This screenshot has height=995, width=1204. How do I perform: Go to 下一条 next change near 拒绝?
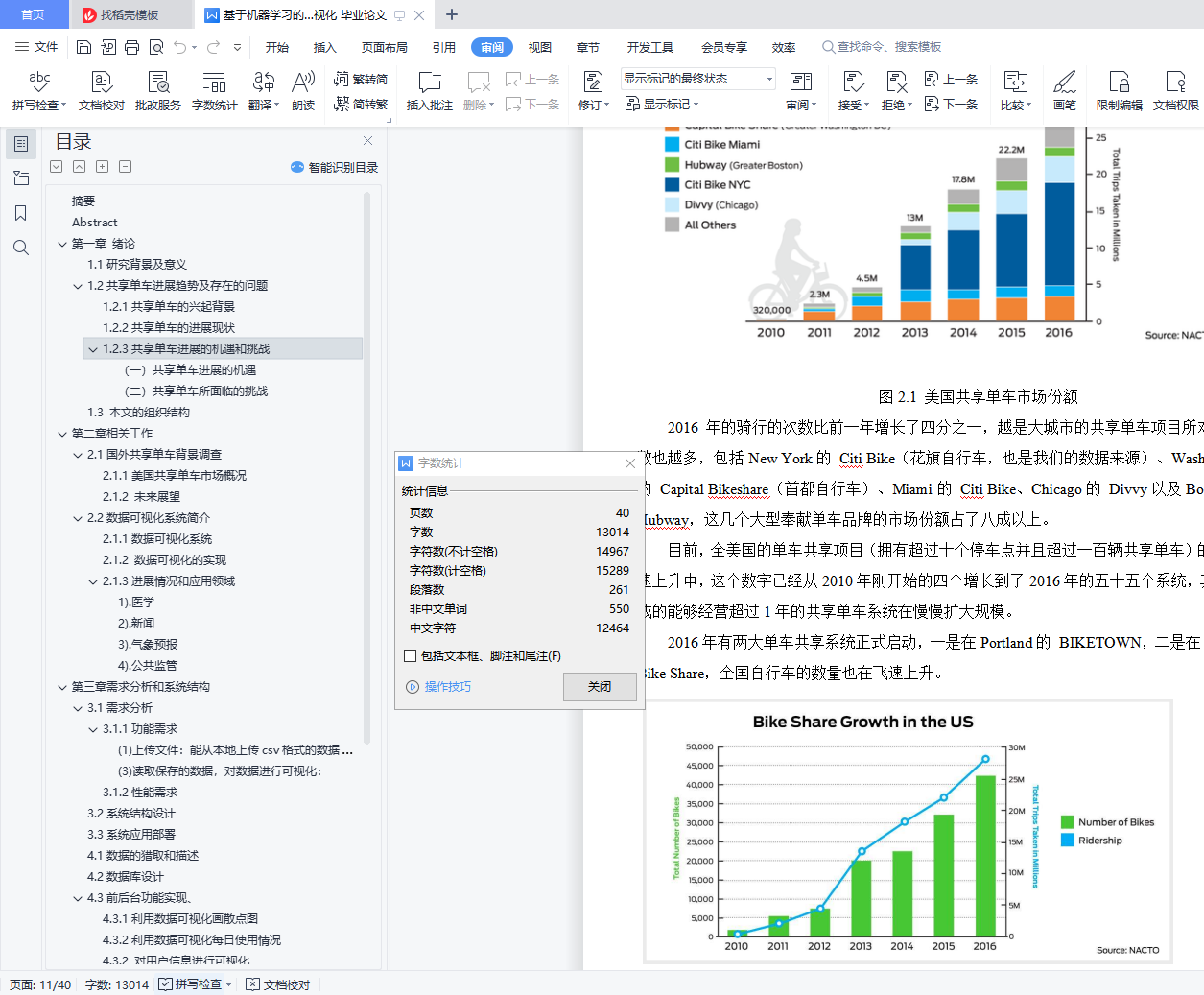pos(951,104)
